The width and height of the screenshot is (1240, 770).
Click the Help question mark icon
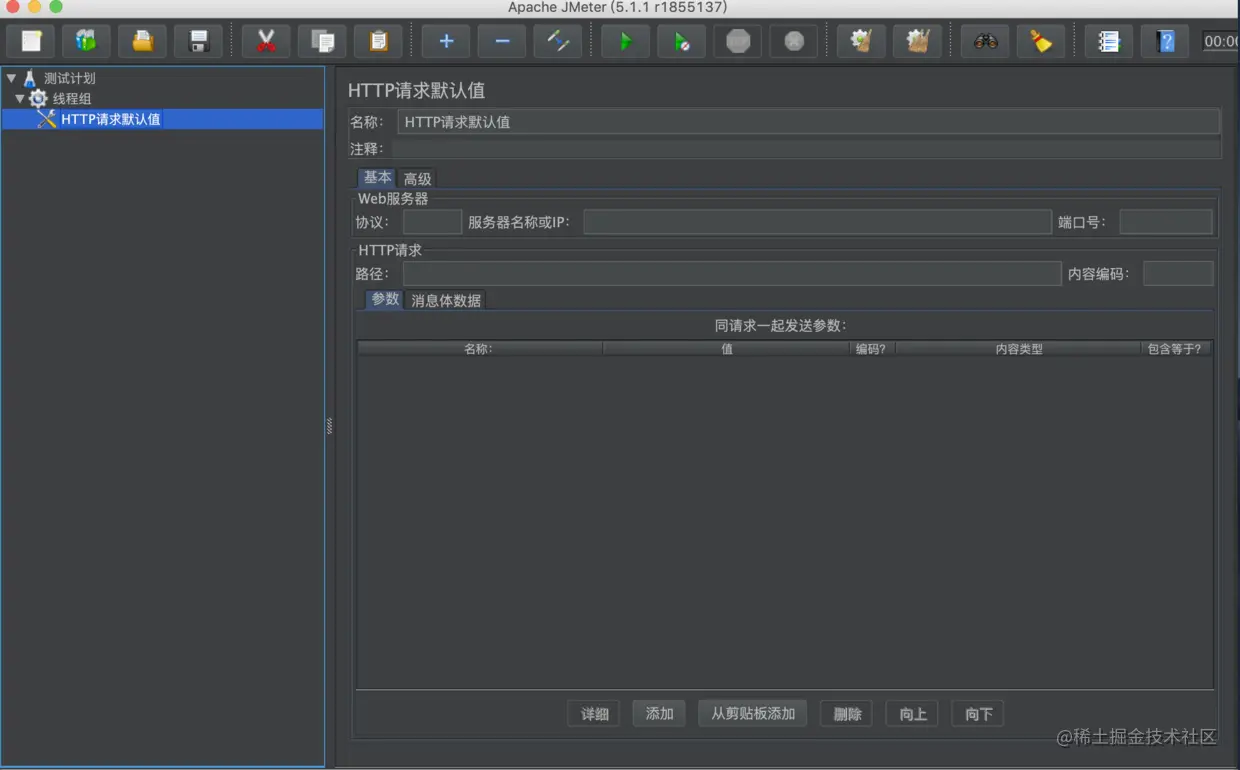(x=1165, y=41)
